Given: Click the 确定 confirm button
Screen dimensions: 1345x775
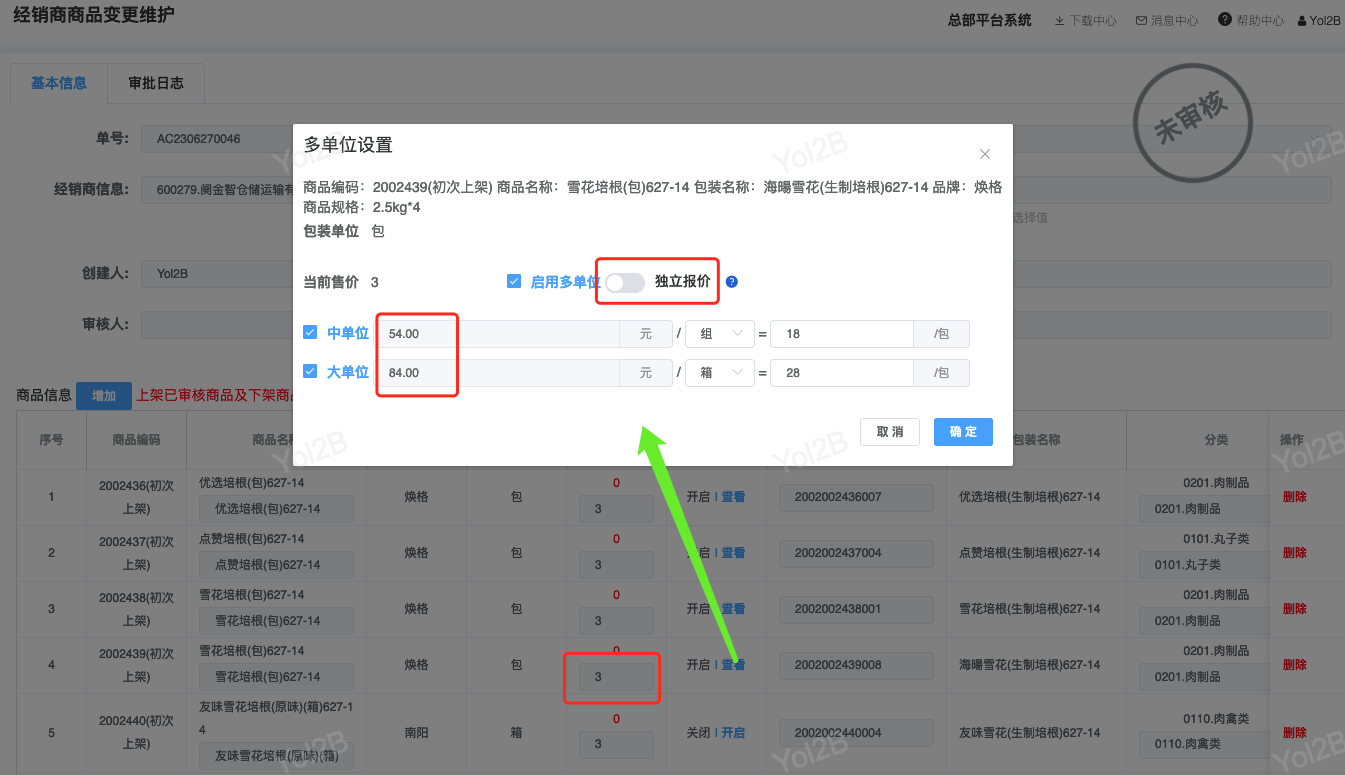Looking at the screenshot, I should [x=963, y=432].
